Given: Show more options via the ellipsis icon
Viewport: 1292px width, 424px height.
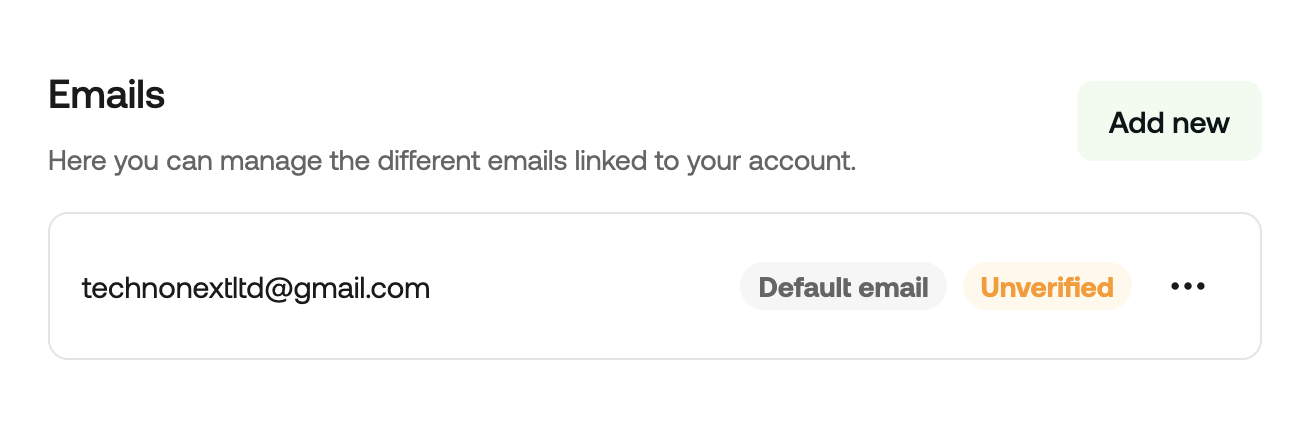Looking at the screenshot, I should point(1187,287).
